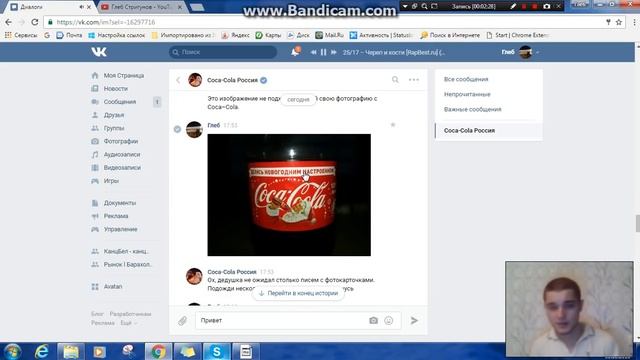Open the notifications bell
Viewport: 640px width, 360px height.
pos(295,52)
